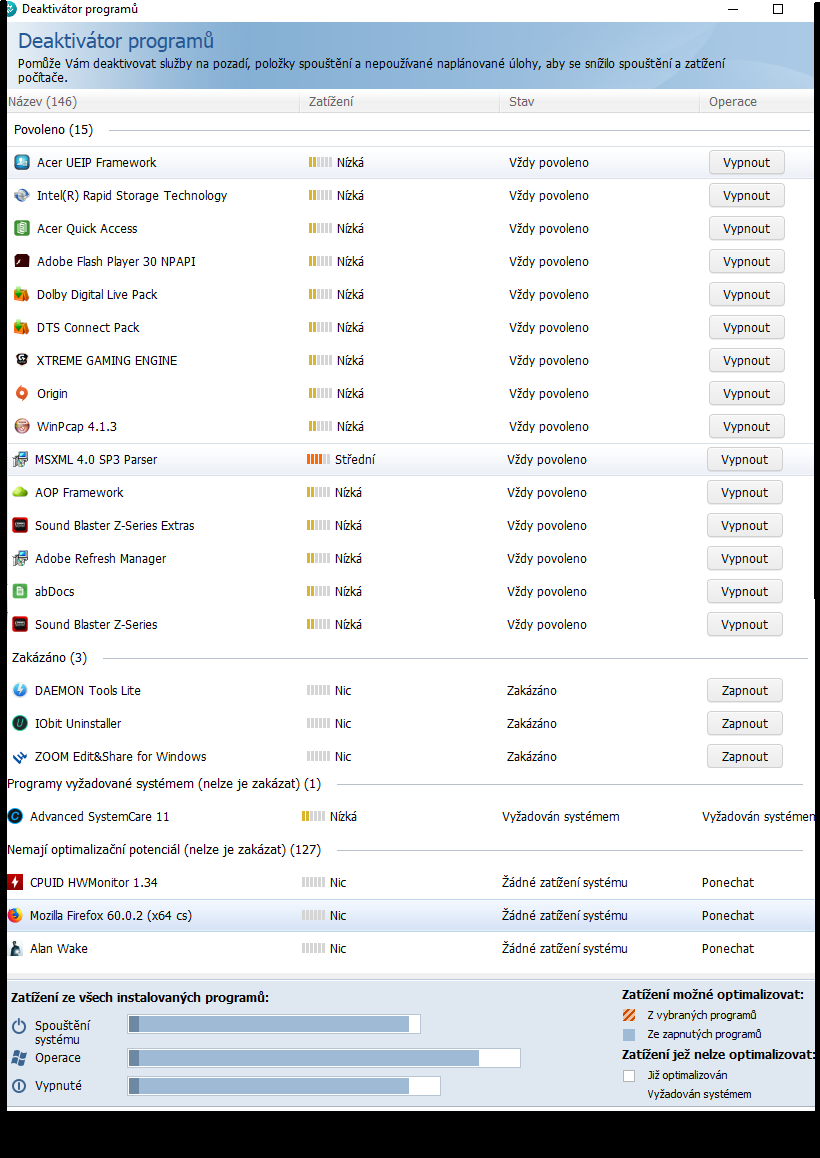Sort by the Stav column header
820x1158 pixels.
coord(600,102)
